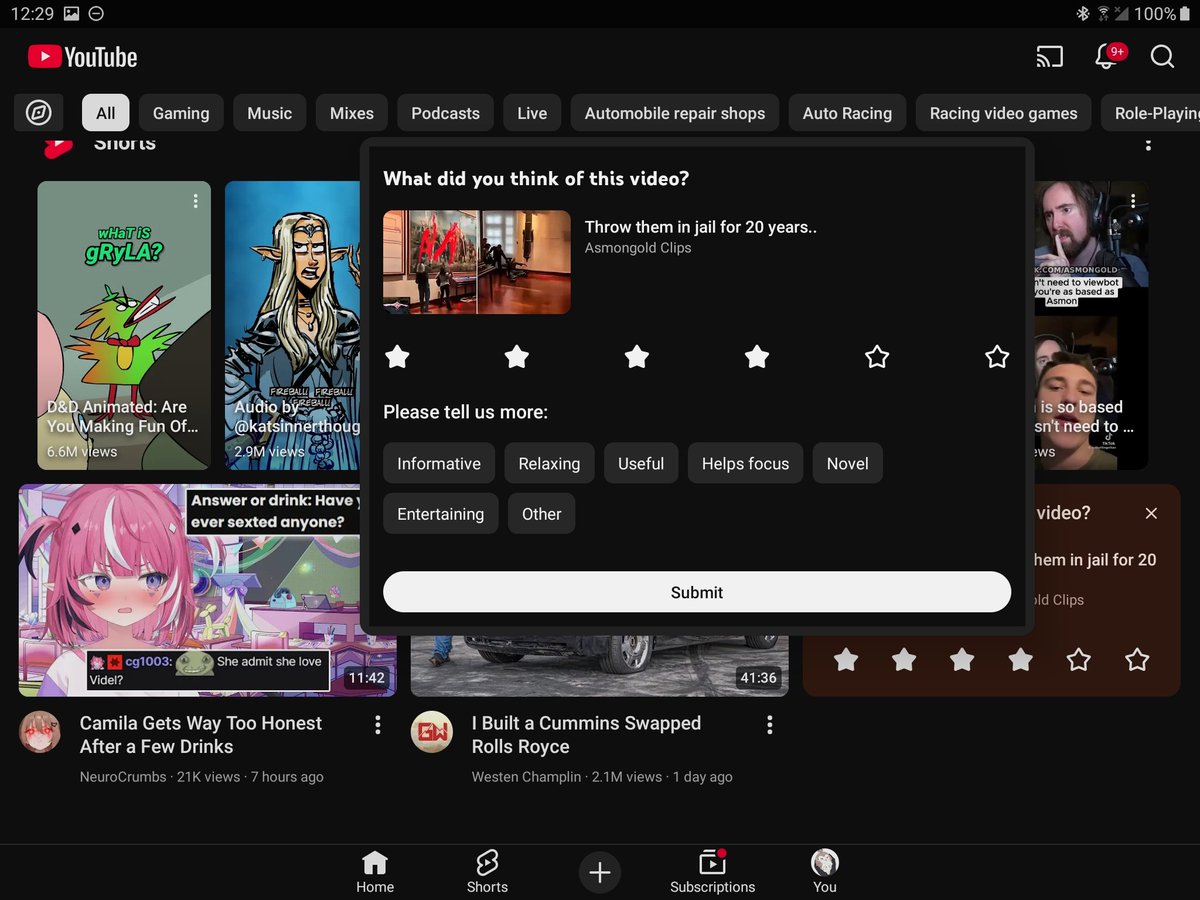
Task: Select the All filter chip
Action: pyautogui.click(x=106, y=113)
